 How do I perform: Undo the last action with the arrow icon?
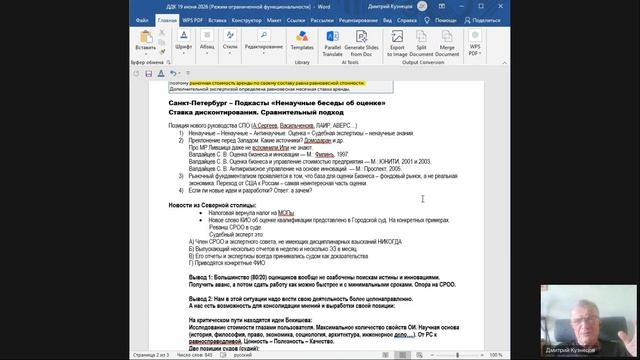(173, 73)
